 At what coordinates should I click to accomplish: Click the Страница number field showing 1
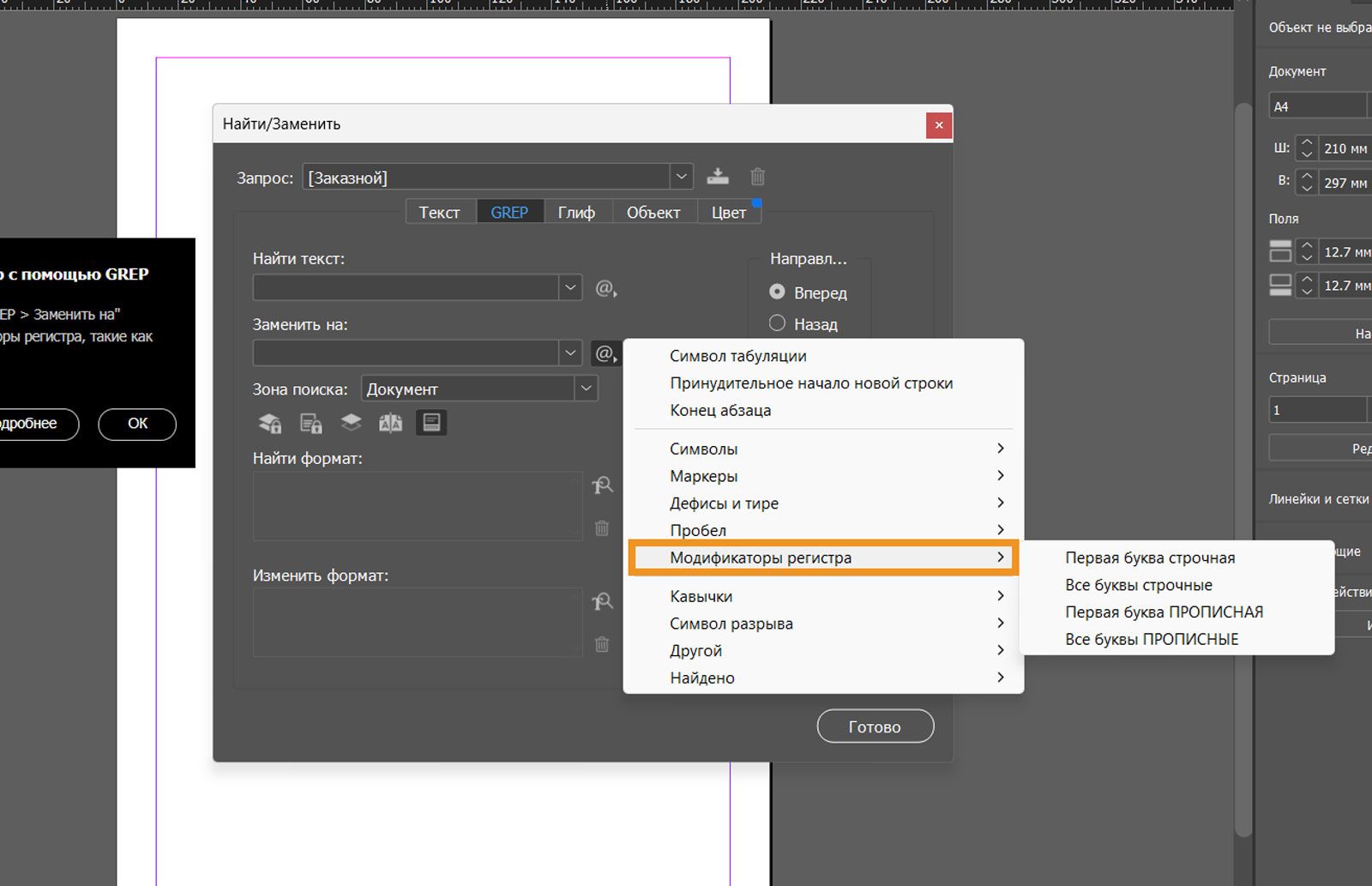[1317, 410]
